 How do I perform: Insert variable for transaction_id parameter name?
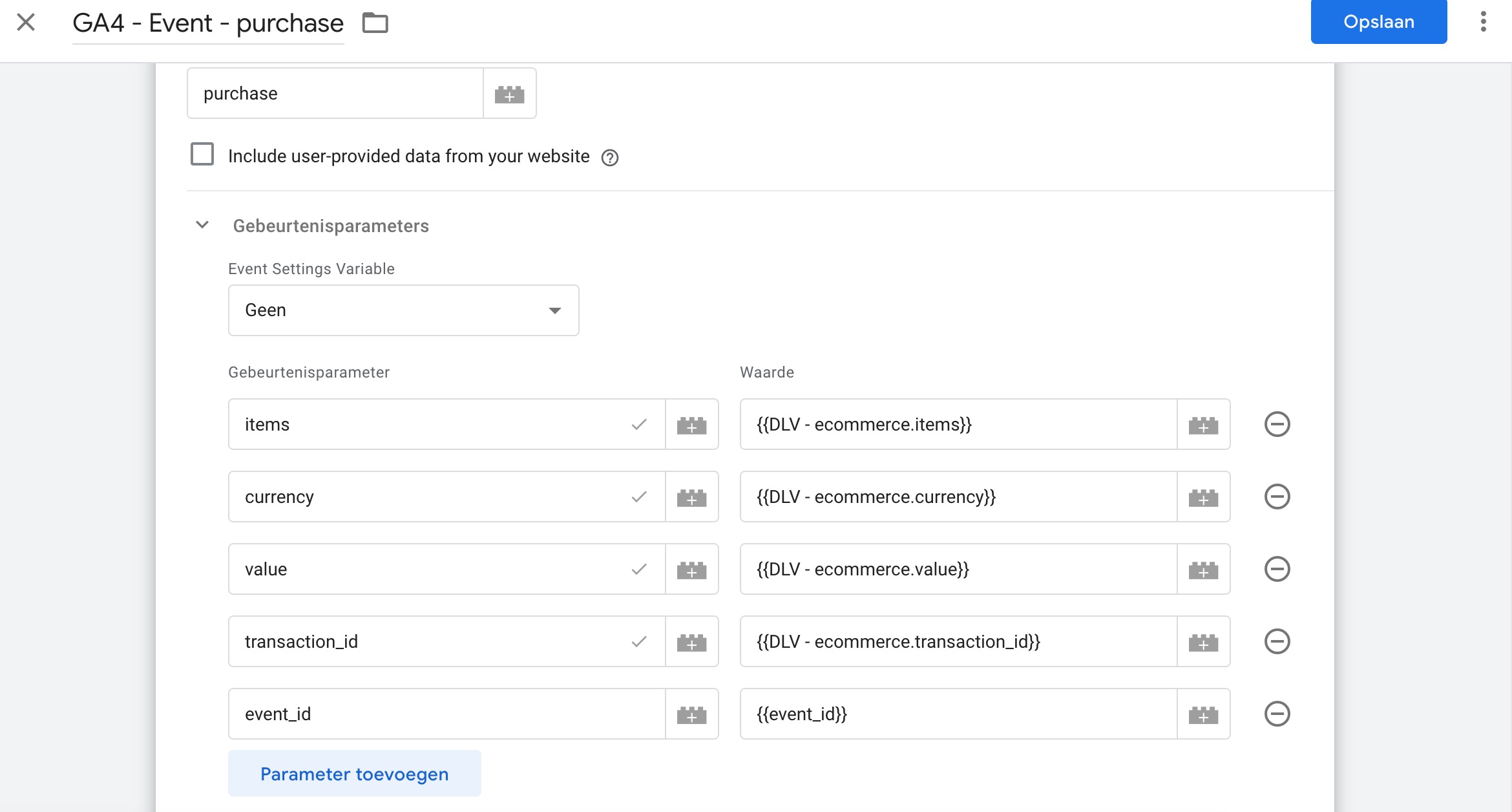click(x=691, y=642)
